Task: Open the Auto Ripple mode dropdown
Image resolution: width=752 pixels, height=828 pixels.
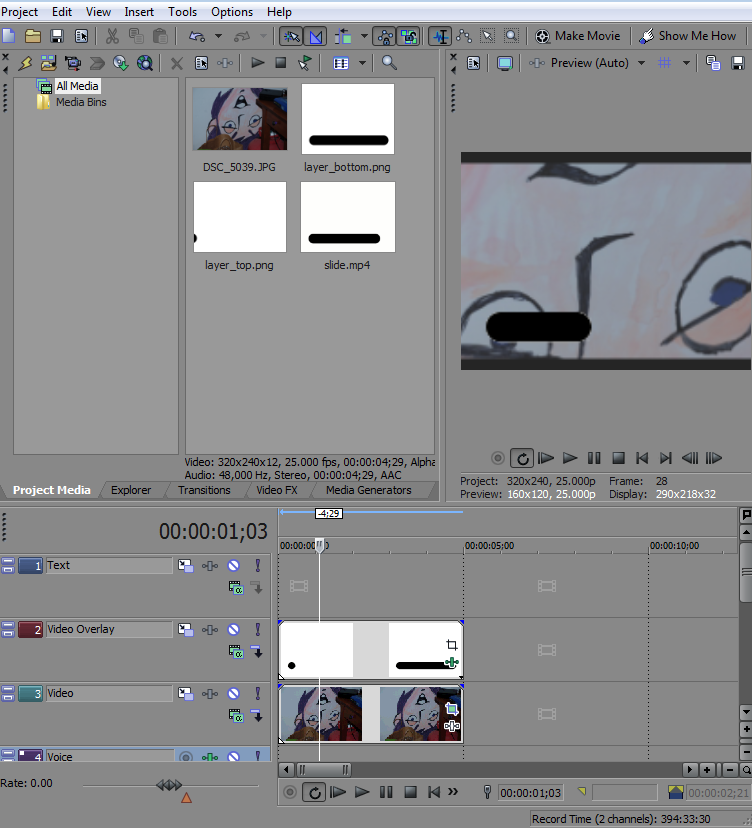Action: (x=364, y=36)
